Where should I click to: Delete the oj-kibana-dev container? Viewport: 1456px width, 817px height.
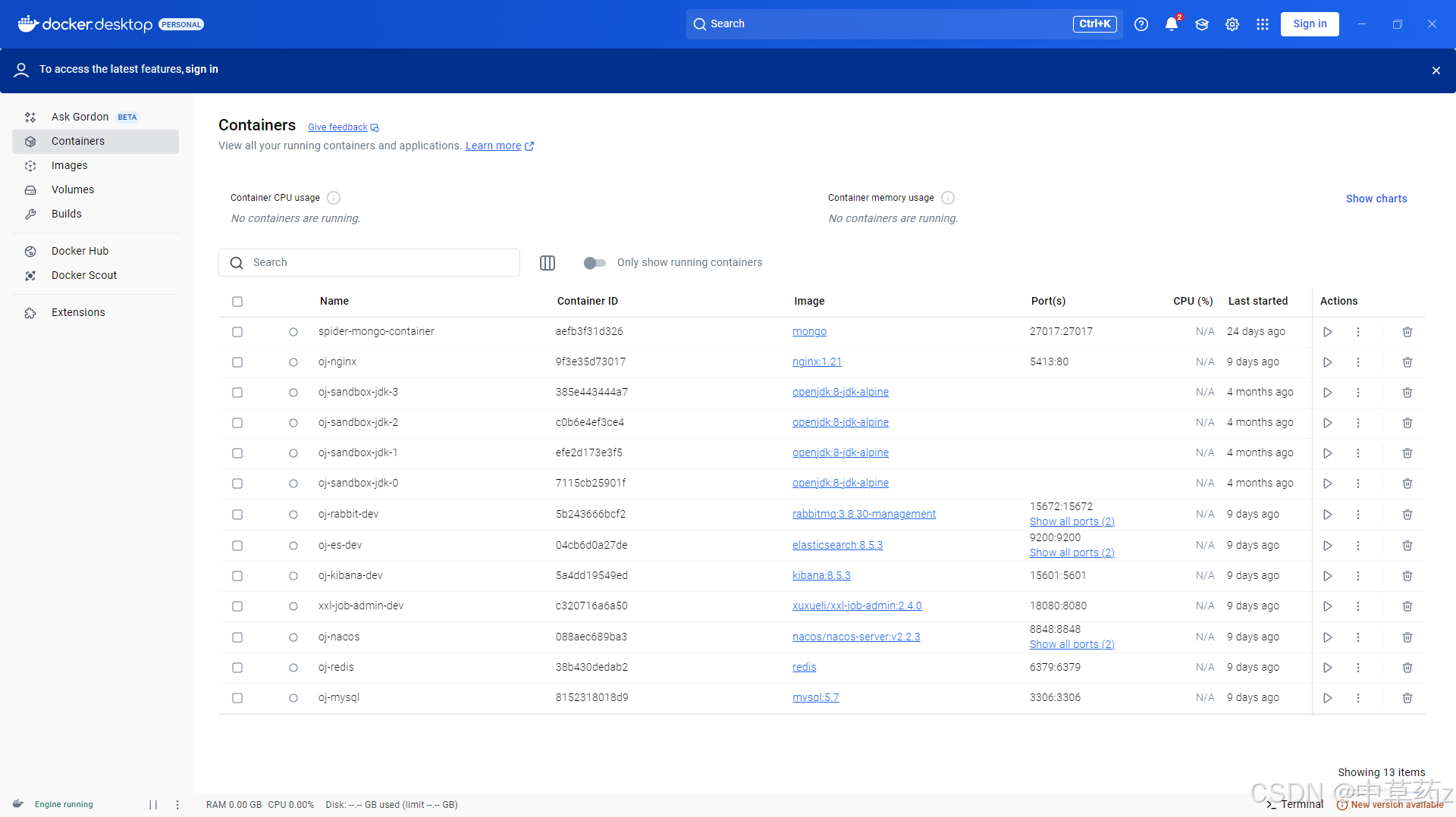(x=1407, y=576)
